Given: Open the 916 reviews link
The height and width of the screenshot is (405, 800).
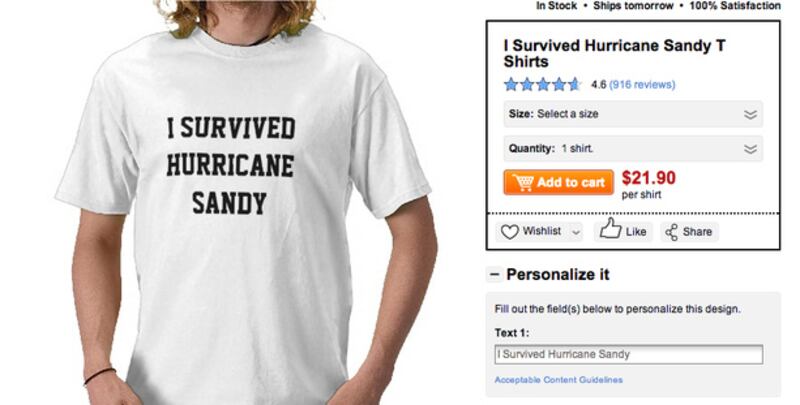Looking at the screenshot, I should click(x=642, y=85).
